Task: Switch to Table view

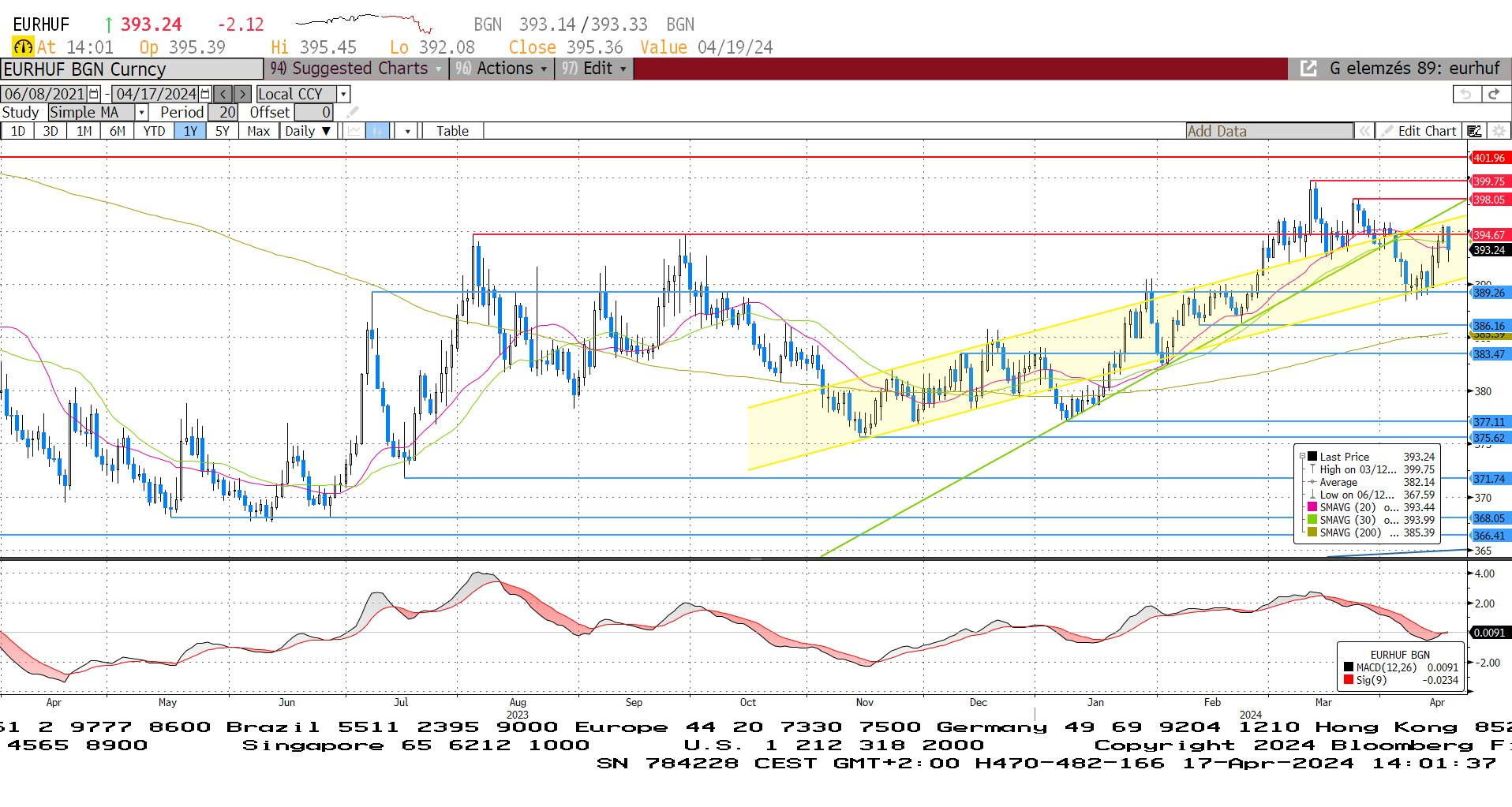Action: pyautogui.click(x=452, y=131)
